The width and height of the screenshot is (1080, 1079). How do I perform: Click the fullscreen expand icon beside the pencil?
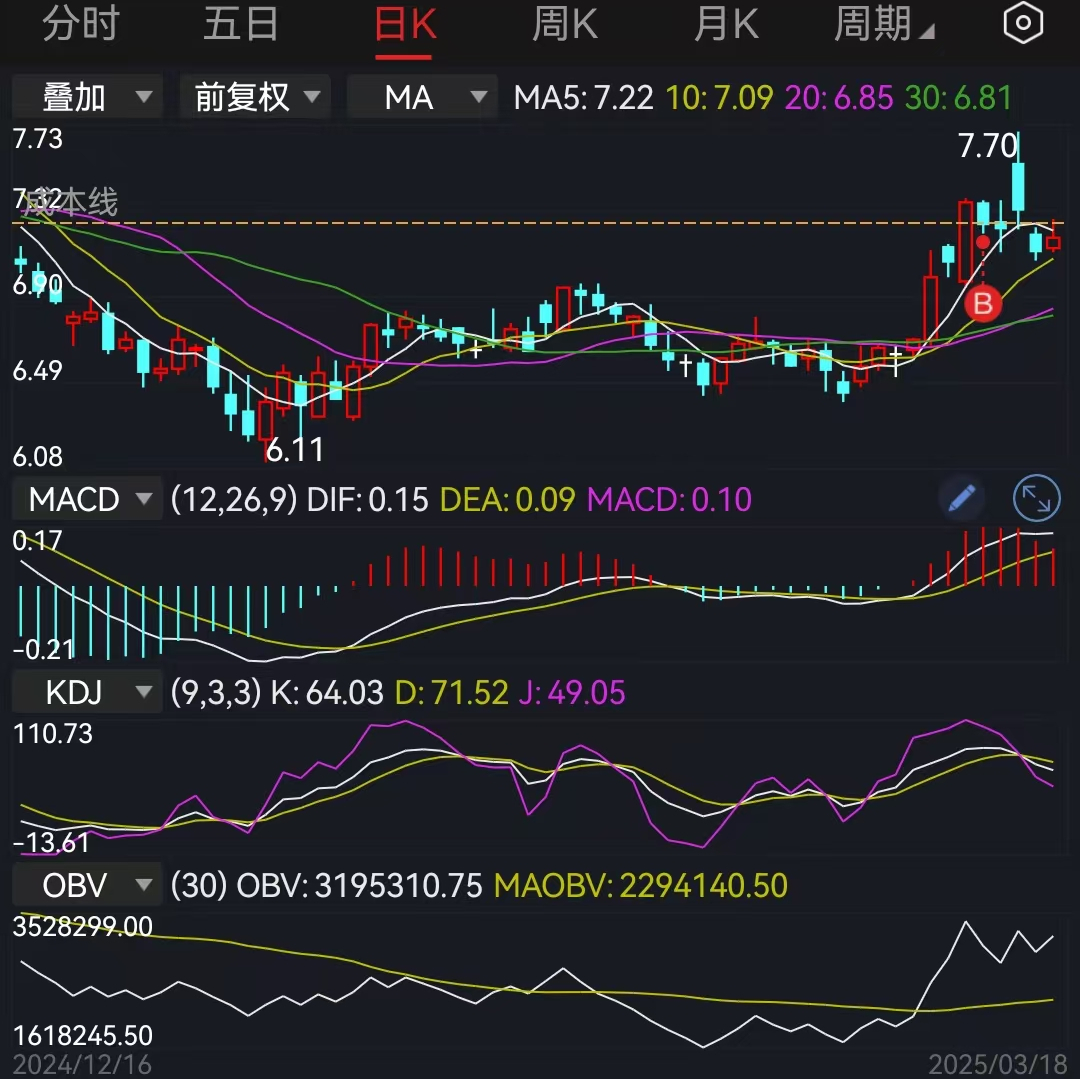pyautogui.click(x=1036, y=498)
